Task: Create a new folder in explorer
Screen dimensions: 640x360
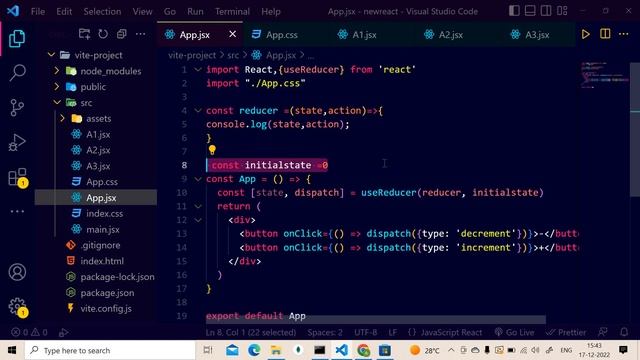Action: pos(84,34)
